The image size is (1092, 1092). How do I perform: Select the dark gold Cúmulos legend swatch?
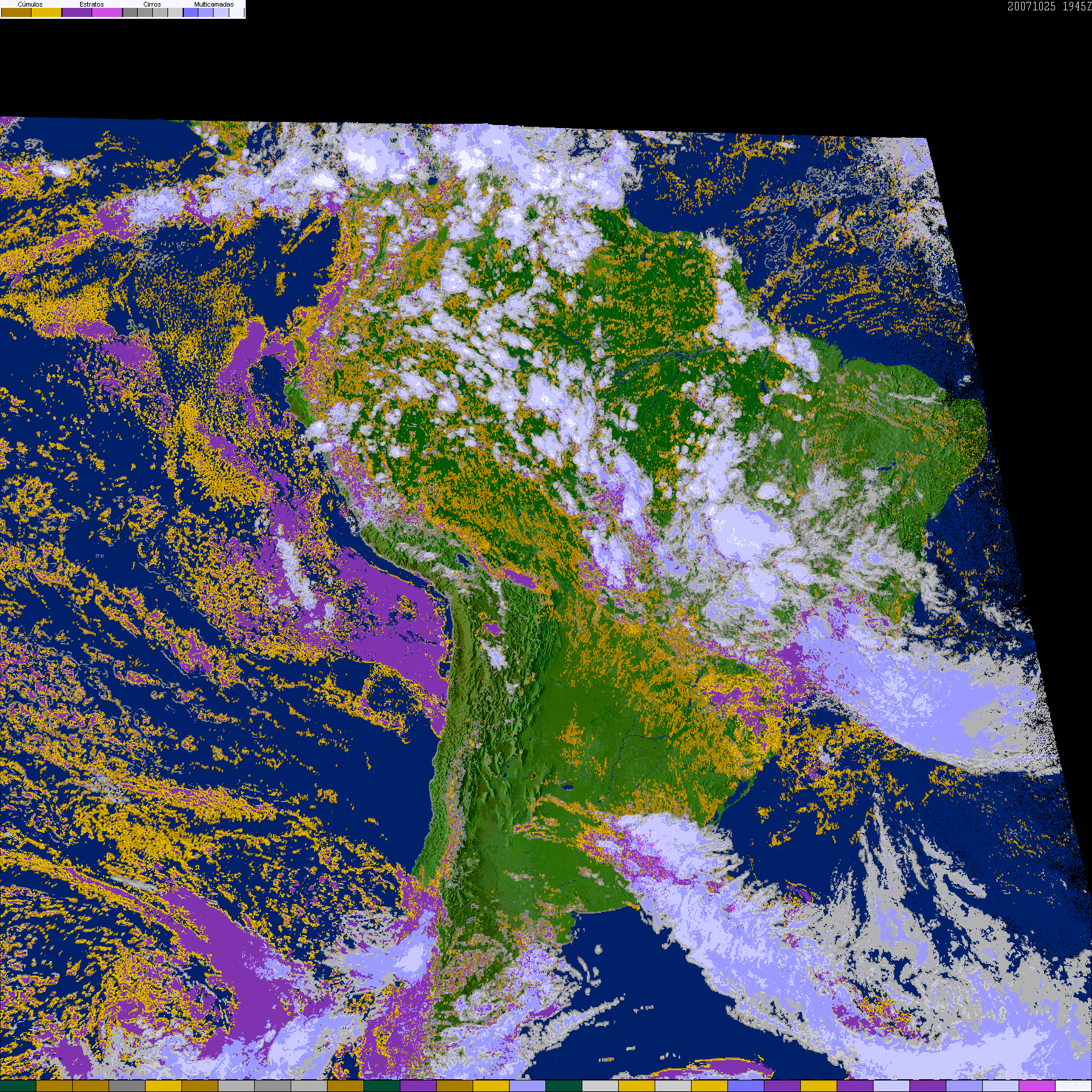pos(16,12)
